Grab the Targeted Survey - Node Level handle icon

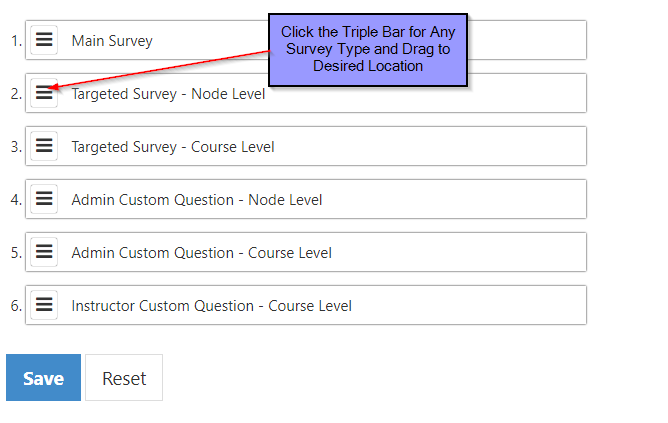pos(43,93)
